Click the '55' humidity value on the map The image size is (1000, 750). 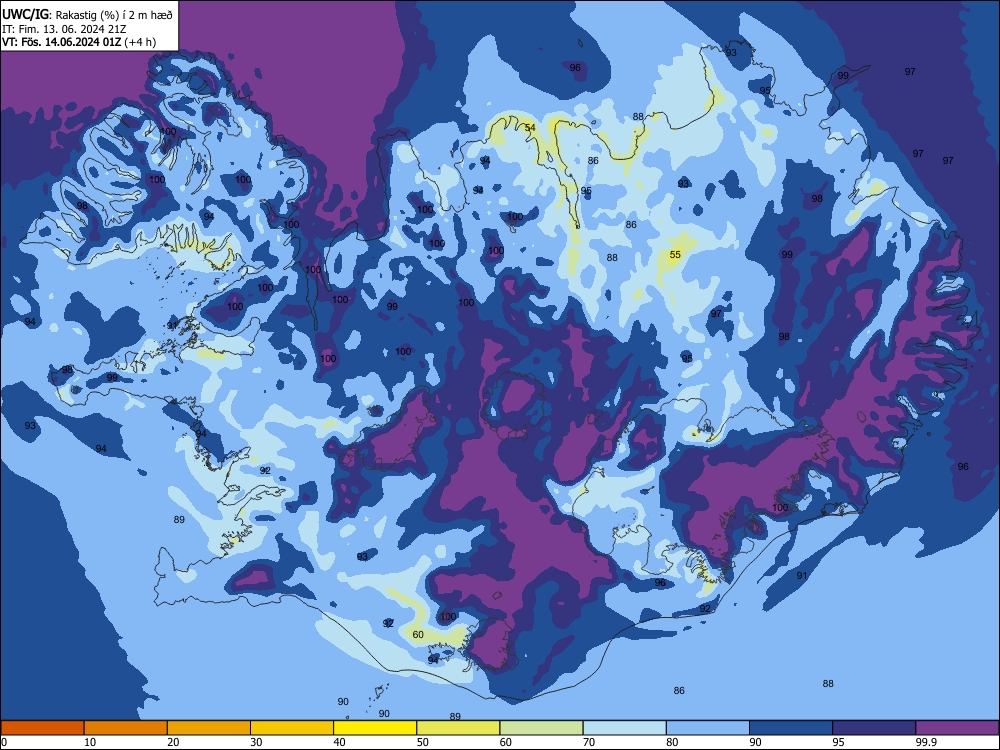675,254
